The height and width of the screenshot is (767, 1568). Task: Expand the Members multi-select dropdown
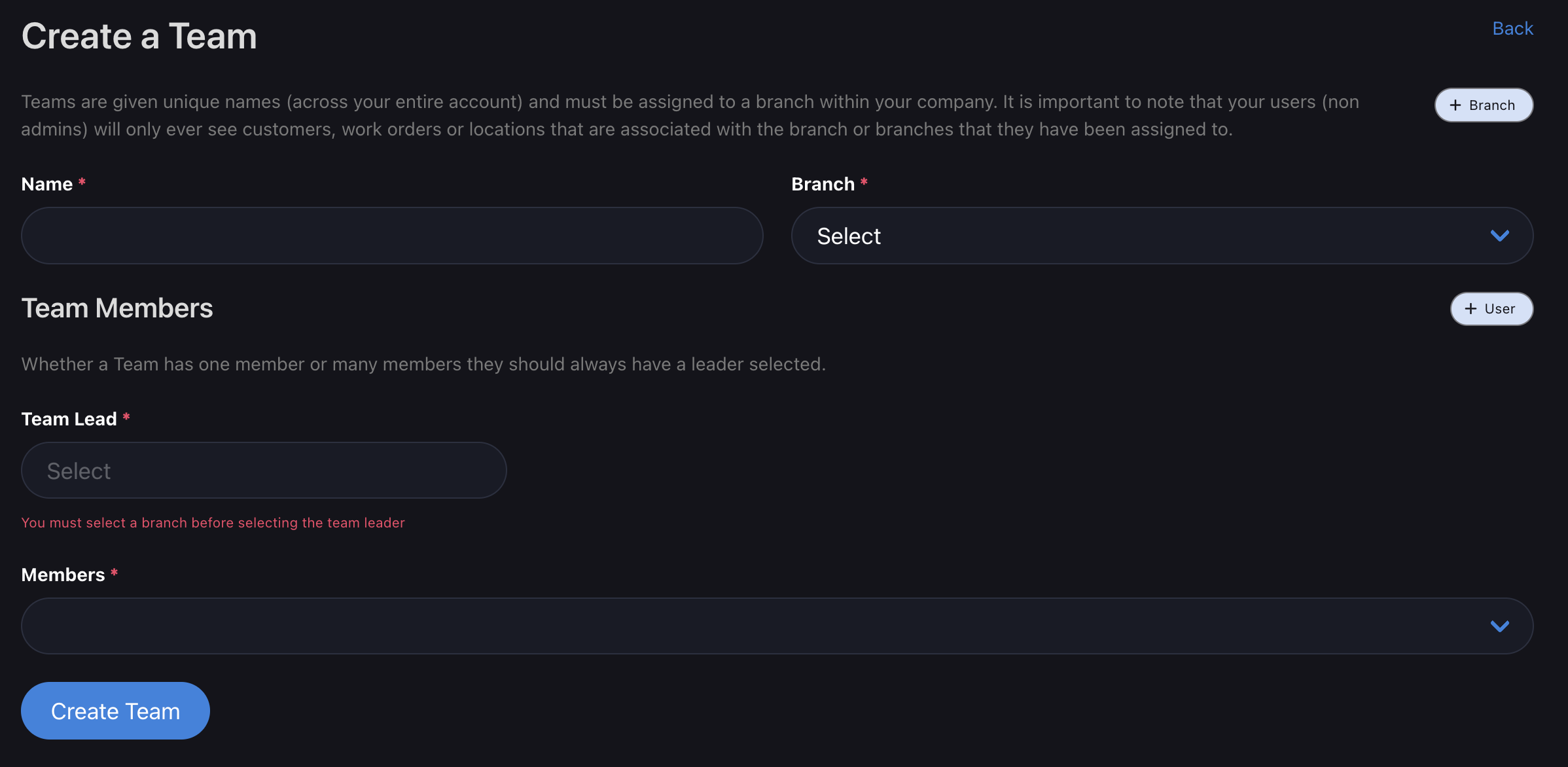click(777, 626)
